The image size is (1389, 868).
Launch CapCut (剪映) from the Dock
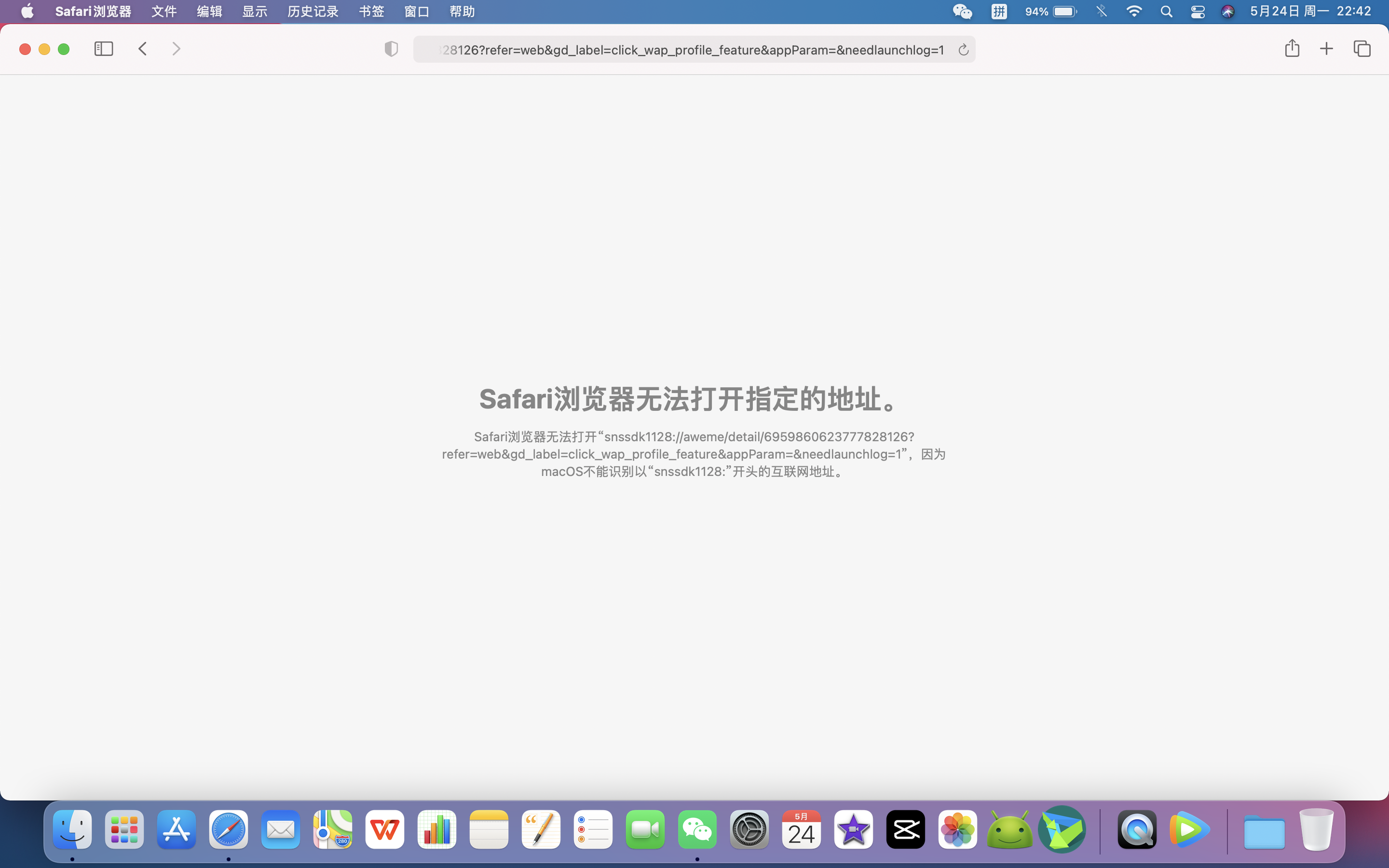(x=906, y=829)
